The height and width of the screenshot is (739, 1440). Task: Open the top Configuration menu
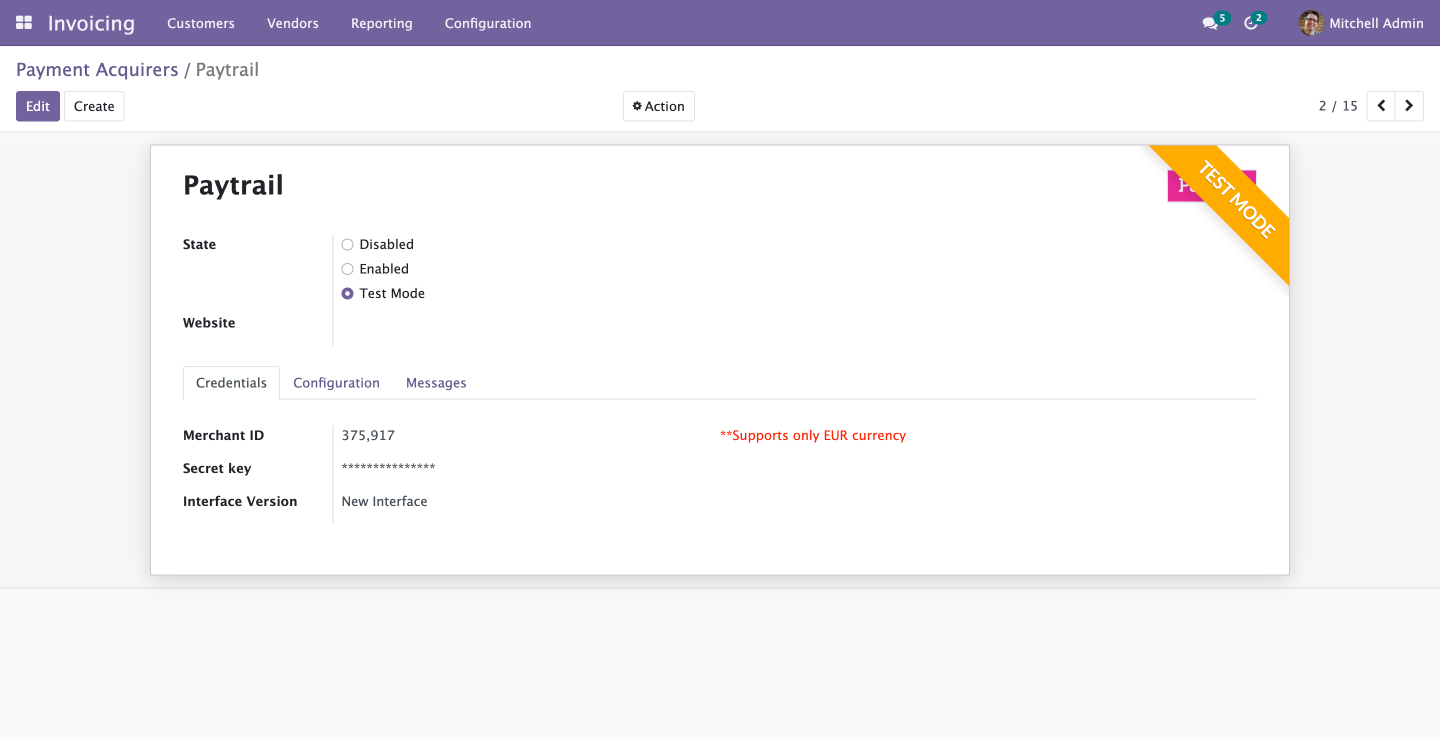488,23
